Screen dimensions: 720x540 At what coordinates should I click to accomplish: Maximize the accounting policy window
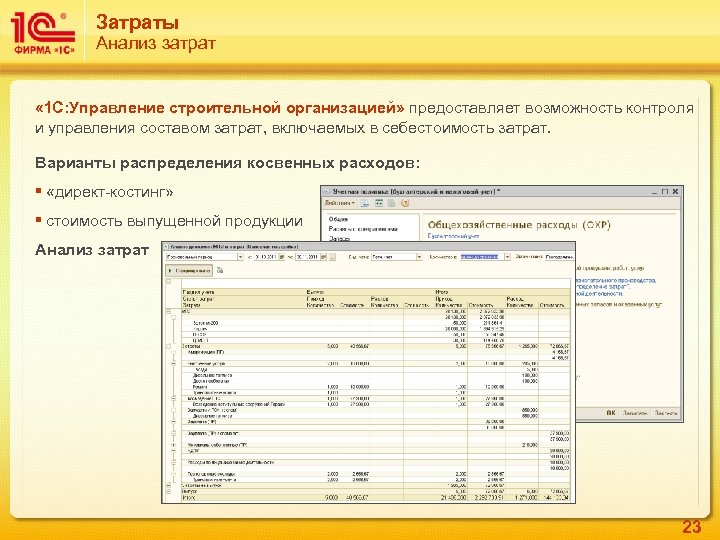click(x=664, y=191)
